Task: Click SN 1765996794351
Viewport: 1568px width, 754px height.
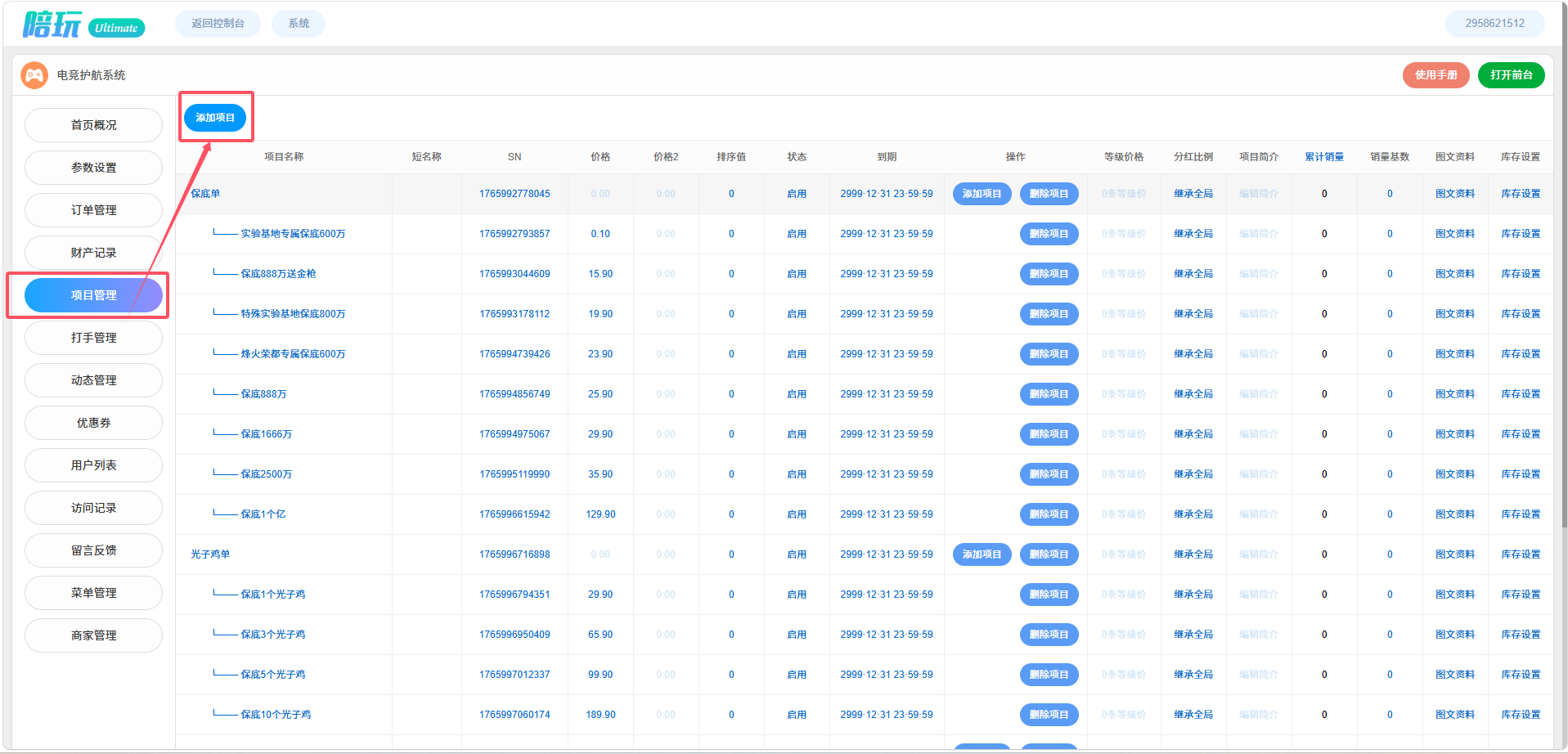Action: tap(514, 595)
